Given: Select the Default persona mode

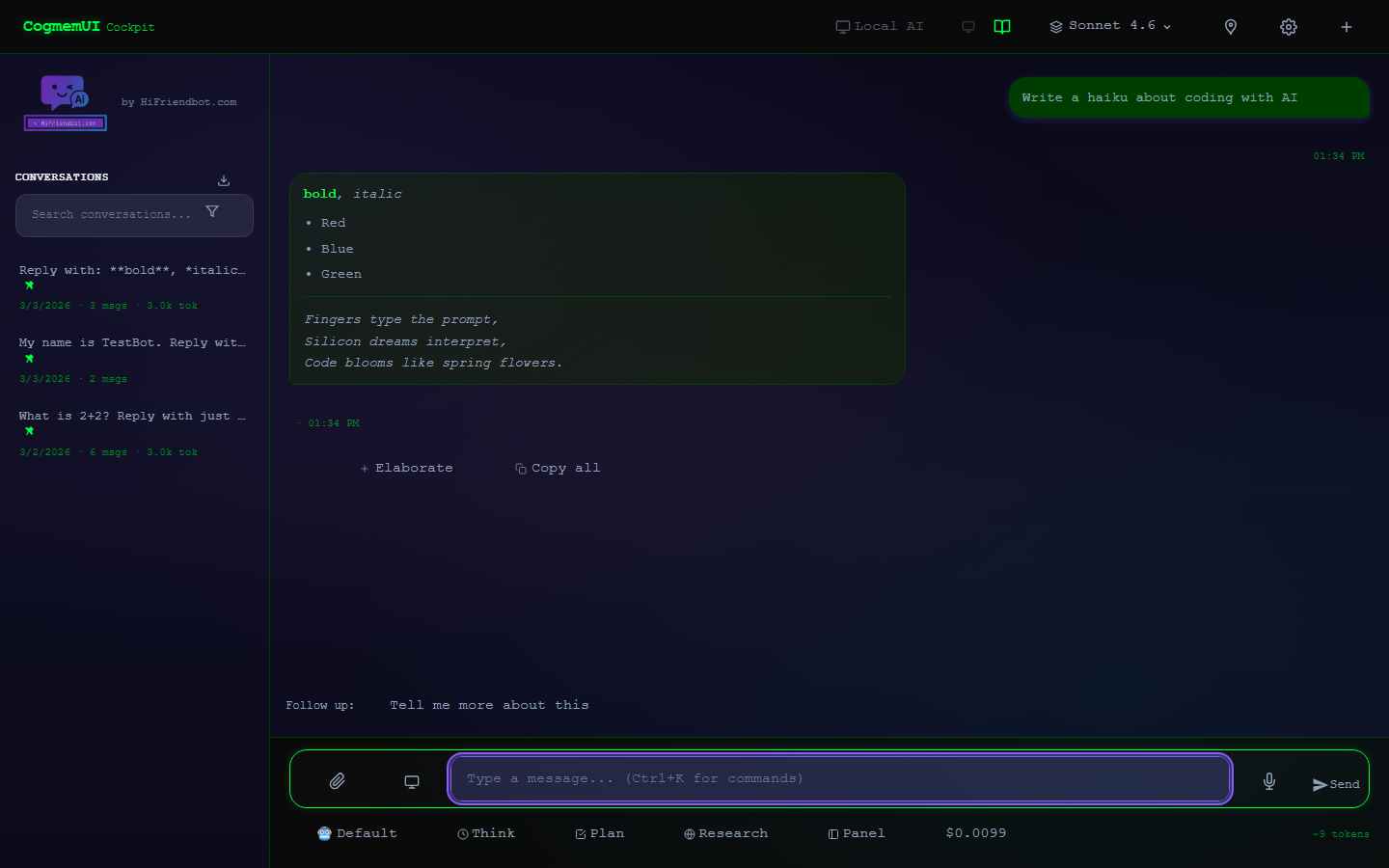Looking at the screenshot, I should [357, 833].
